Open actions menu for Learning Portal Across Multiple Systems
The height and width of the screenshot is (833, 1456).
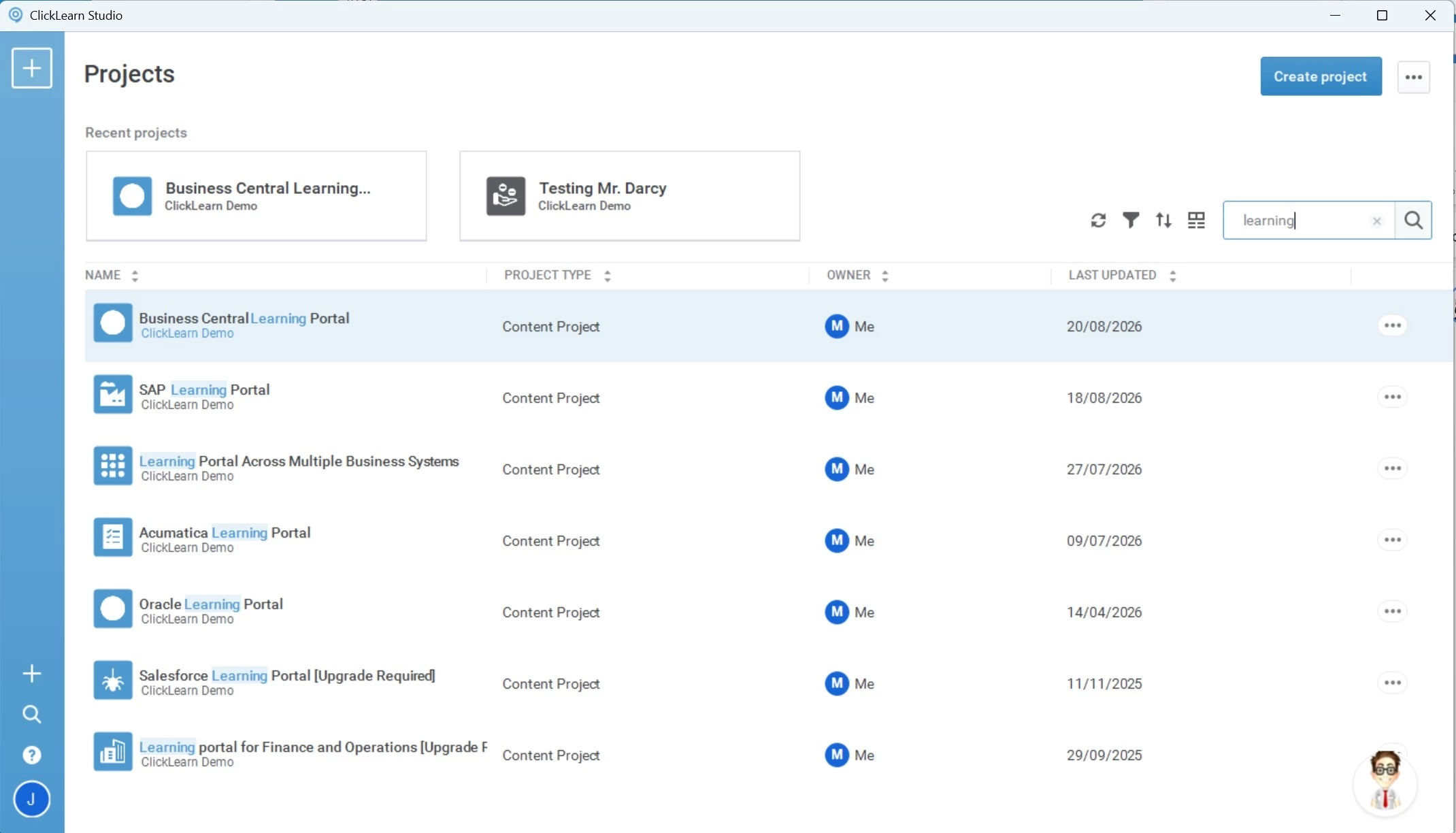tap(1392, 468)
